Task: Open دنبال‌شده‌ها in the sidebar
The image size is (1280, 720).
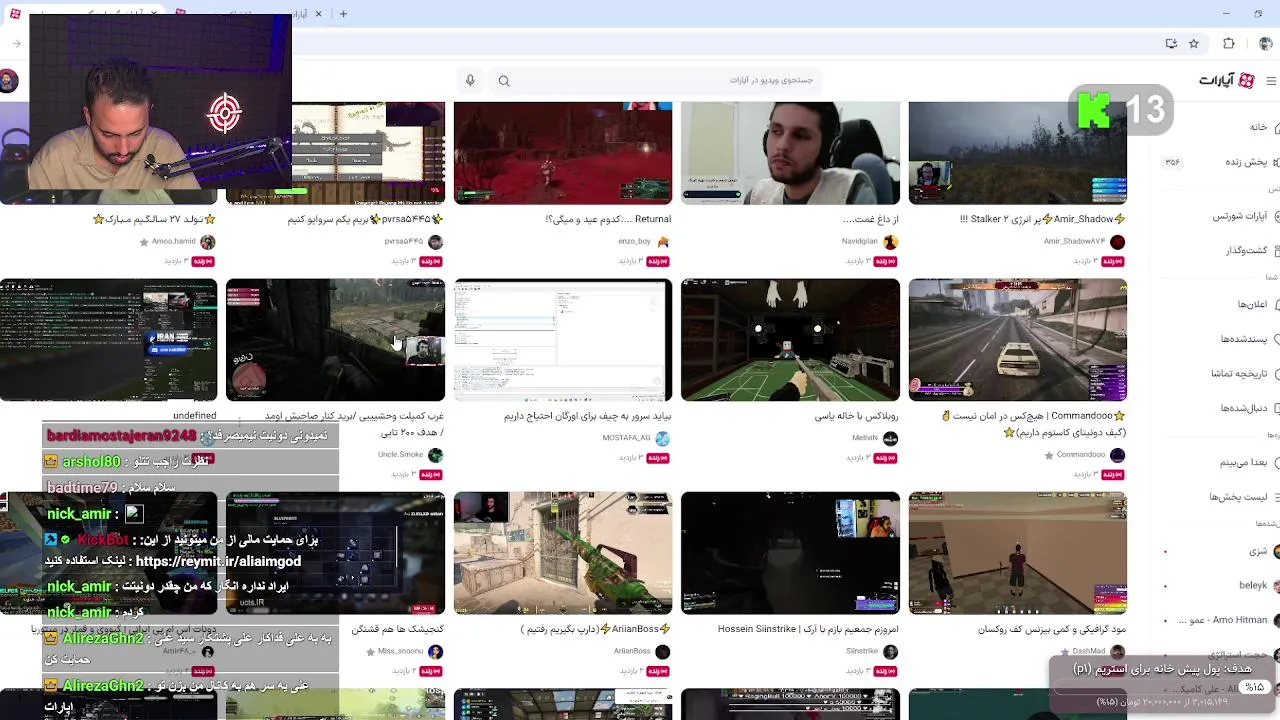Action: pyautogui.click(x=1244, y=408)
